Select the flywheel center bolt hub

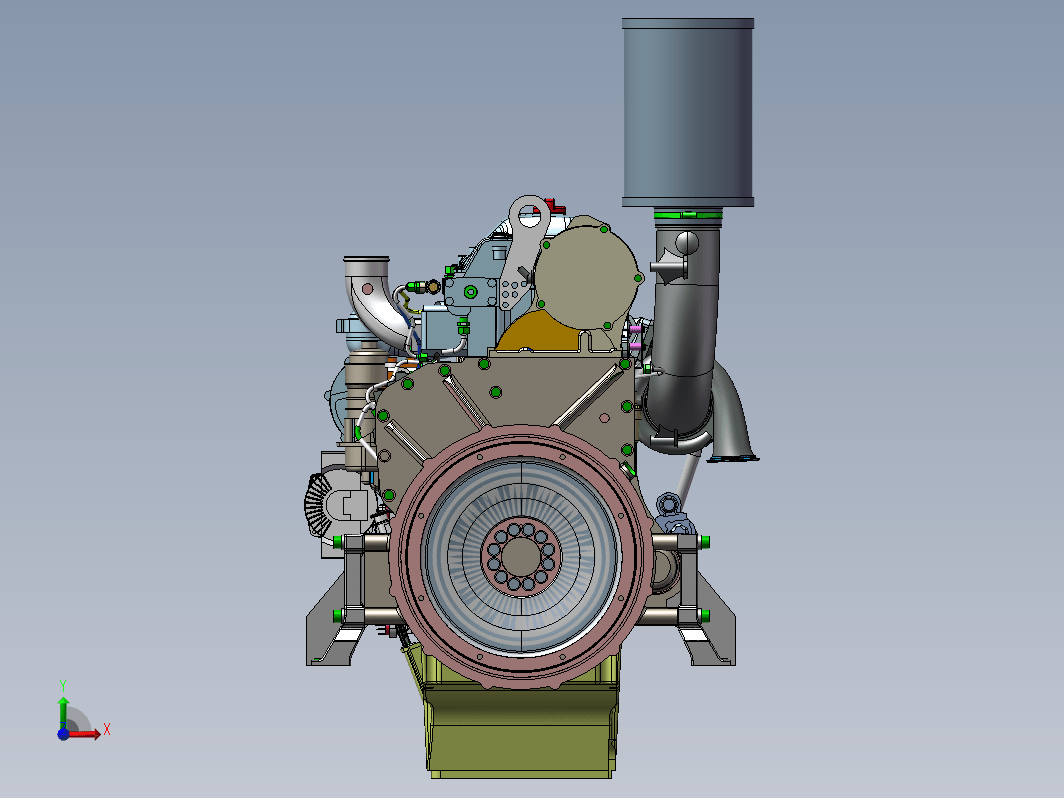(x=521, y=556)
